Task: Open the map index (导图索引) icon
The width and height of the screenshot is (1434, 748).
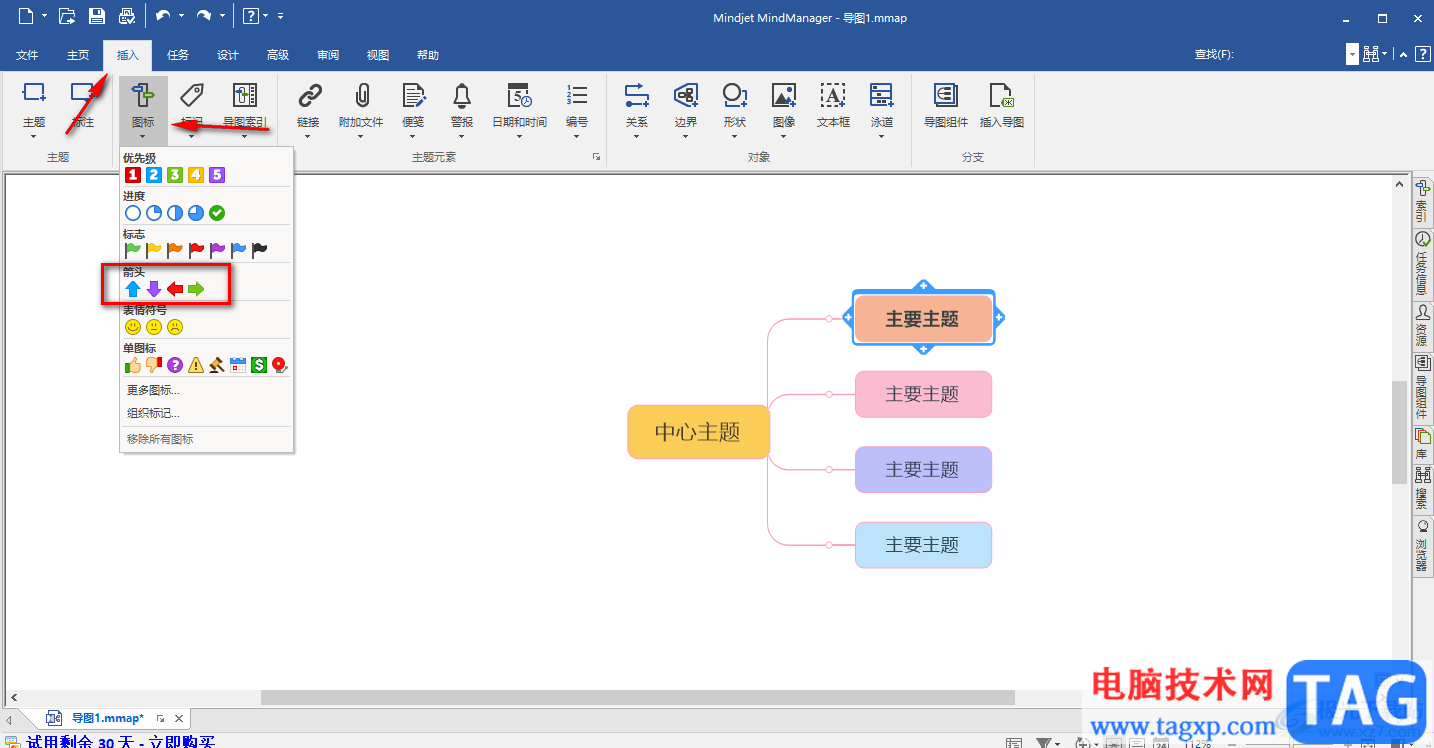Action: (x=245, y=95)
